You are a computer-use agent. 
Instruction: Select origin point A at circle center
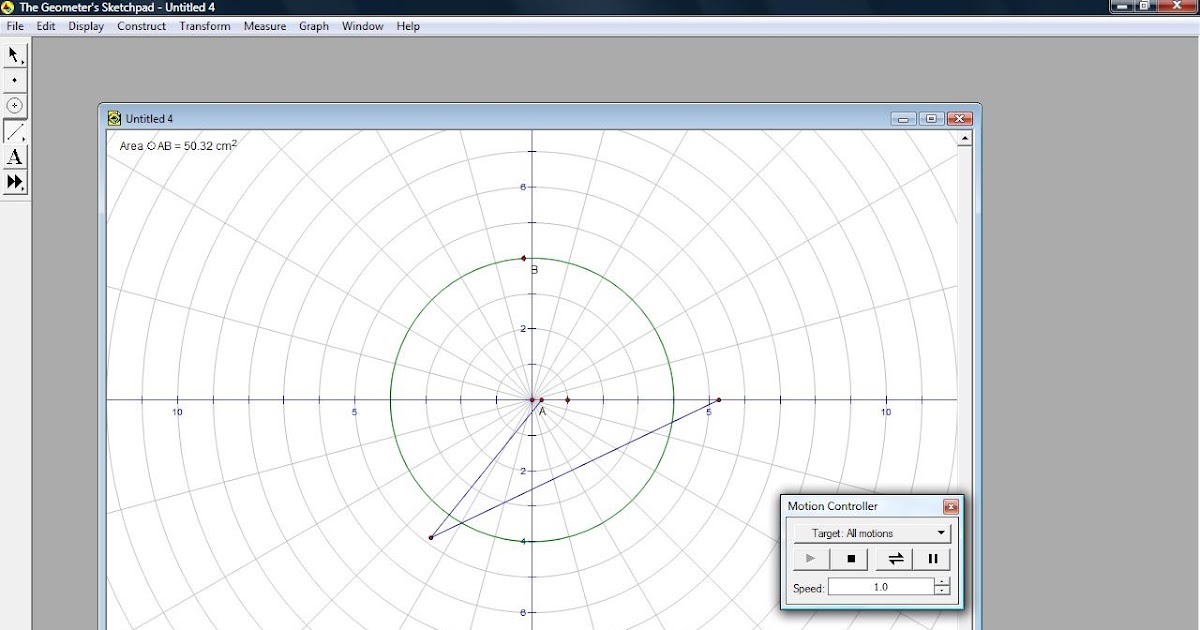(x=532, y=400)
